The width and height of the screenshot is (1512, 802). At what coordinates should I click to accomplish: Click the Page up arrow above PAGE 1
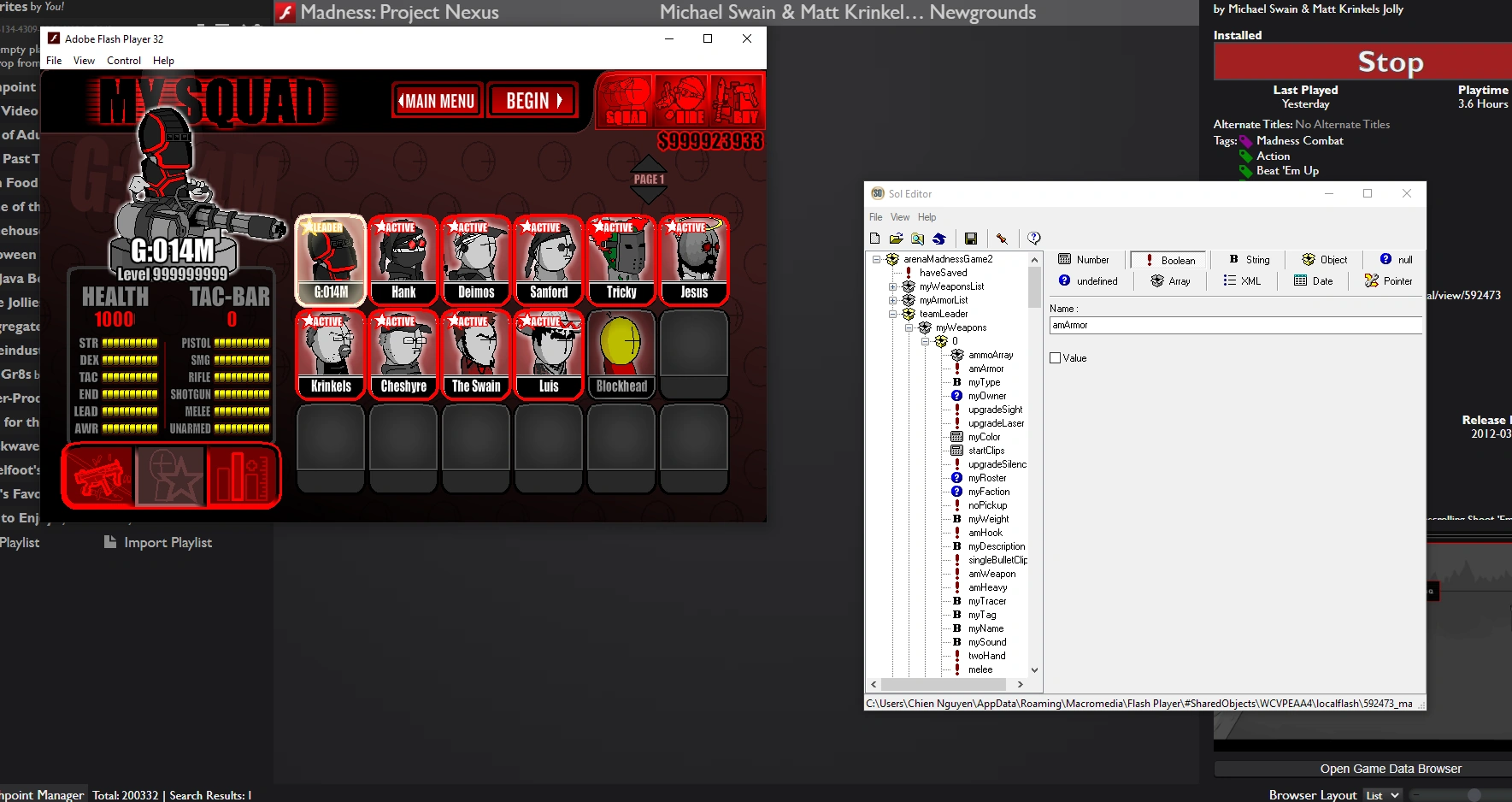[649, 162]
